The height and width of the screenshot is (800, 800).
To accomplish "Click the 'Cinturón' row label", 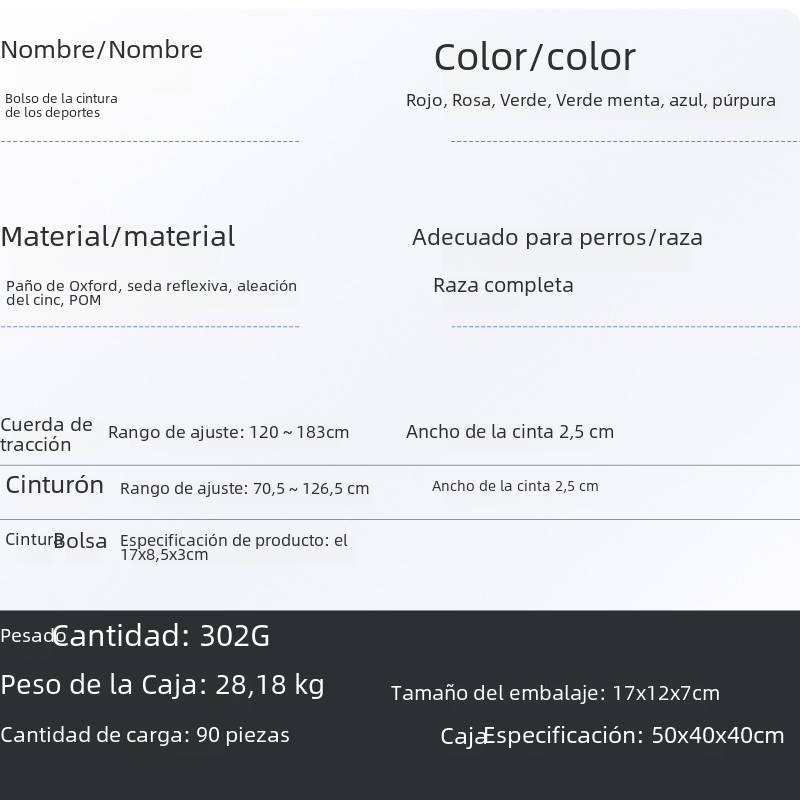I will pos(55,485).
